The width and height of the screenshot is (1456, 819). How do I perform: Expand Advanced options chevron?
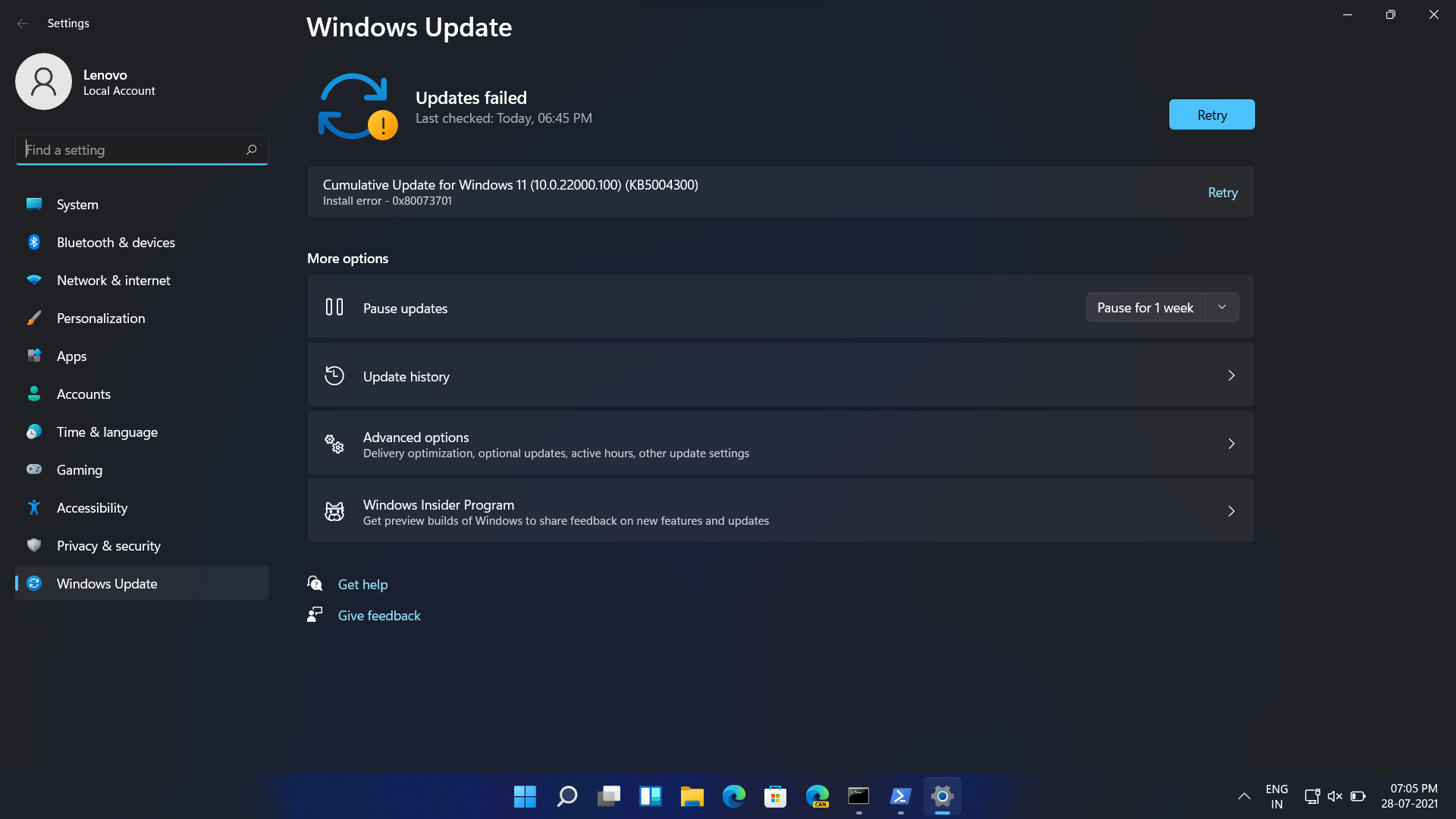[x=1231, y=444]
